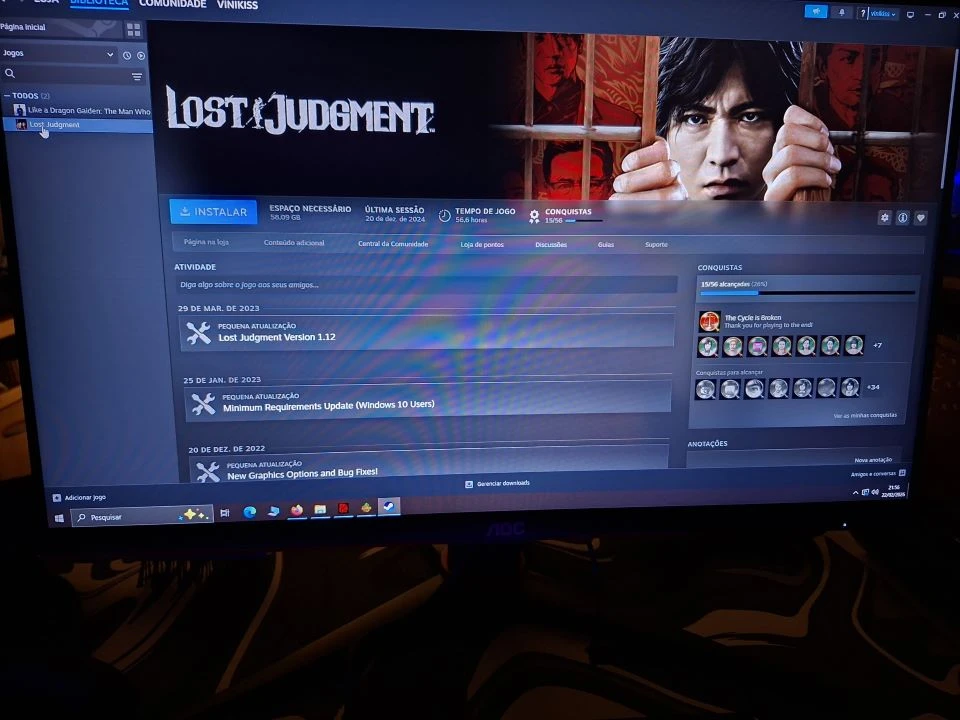This screenshot has height=720, width=960.
Task: Open Firefox from the Windows taskbar
Action: 297,510
